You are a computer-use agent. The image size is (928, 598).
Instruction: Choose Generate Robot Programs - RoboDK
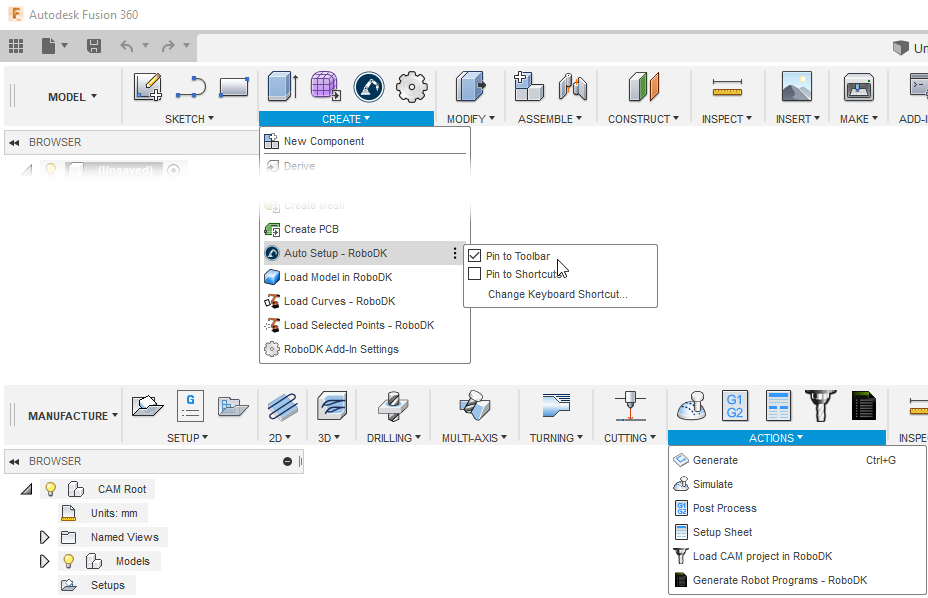point(779,580)
